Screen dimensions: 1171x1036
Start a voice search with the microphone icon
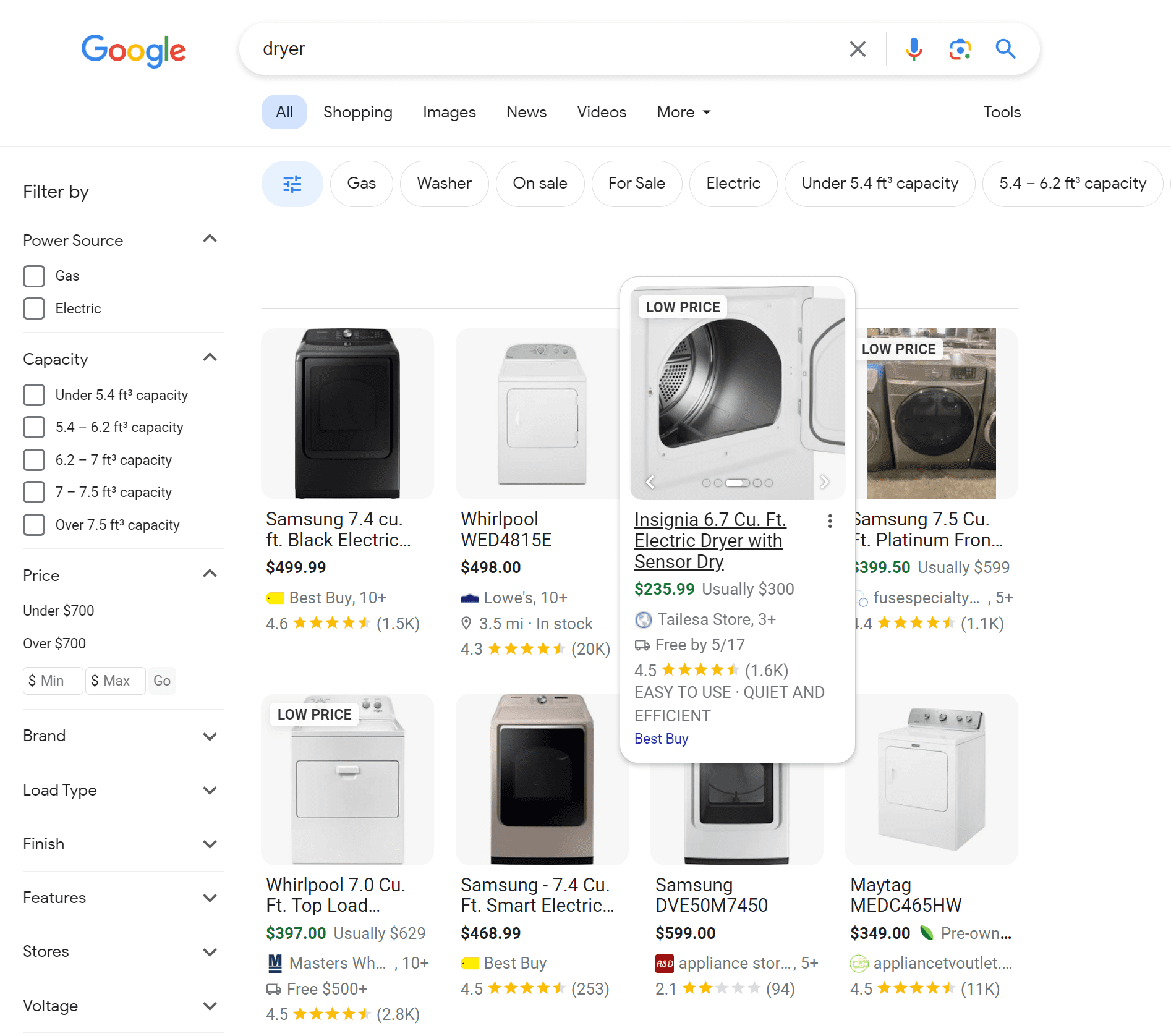pos(913,49)
